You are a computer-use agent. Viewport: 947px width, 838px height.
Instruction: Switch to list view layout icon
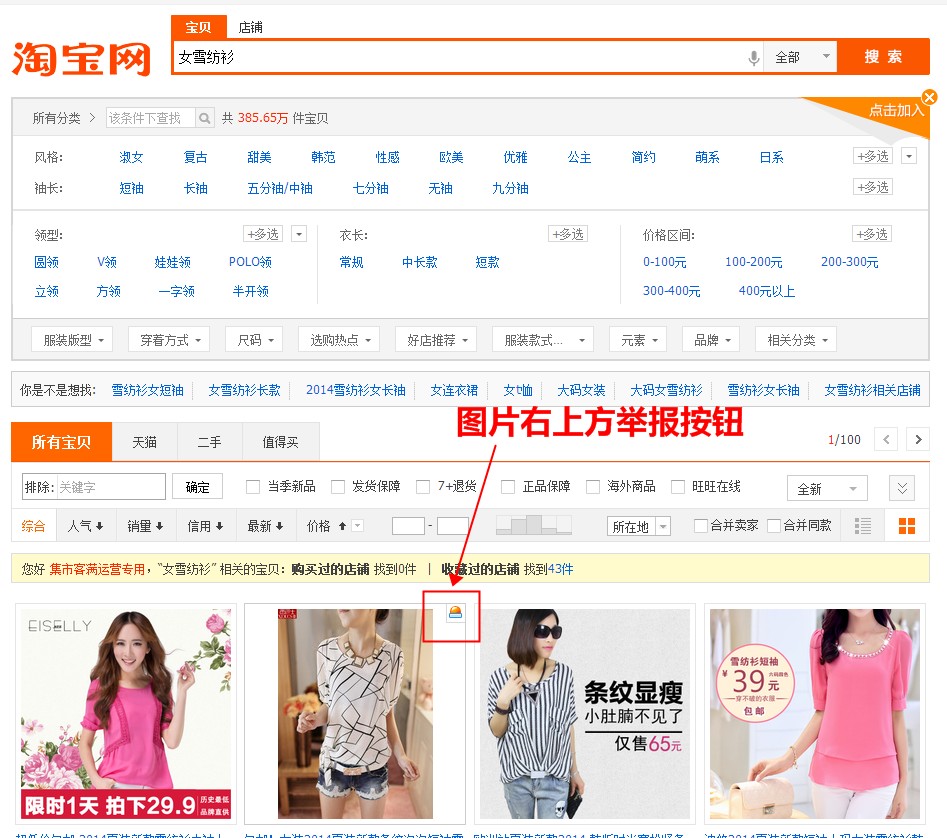tap(863, 526)
